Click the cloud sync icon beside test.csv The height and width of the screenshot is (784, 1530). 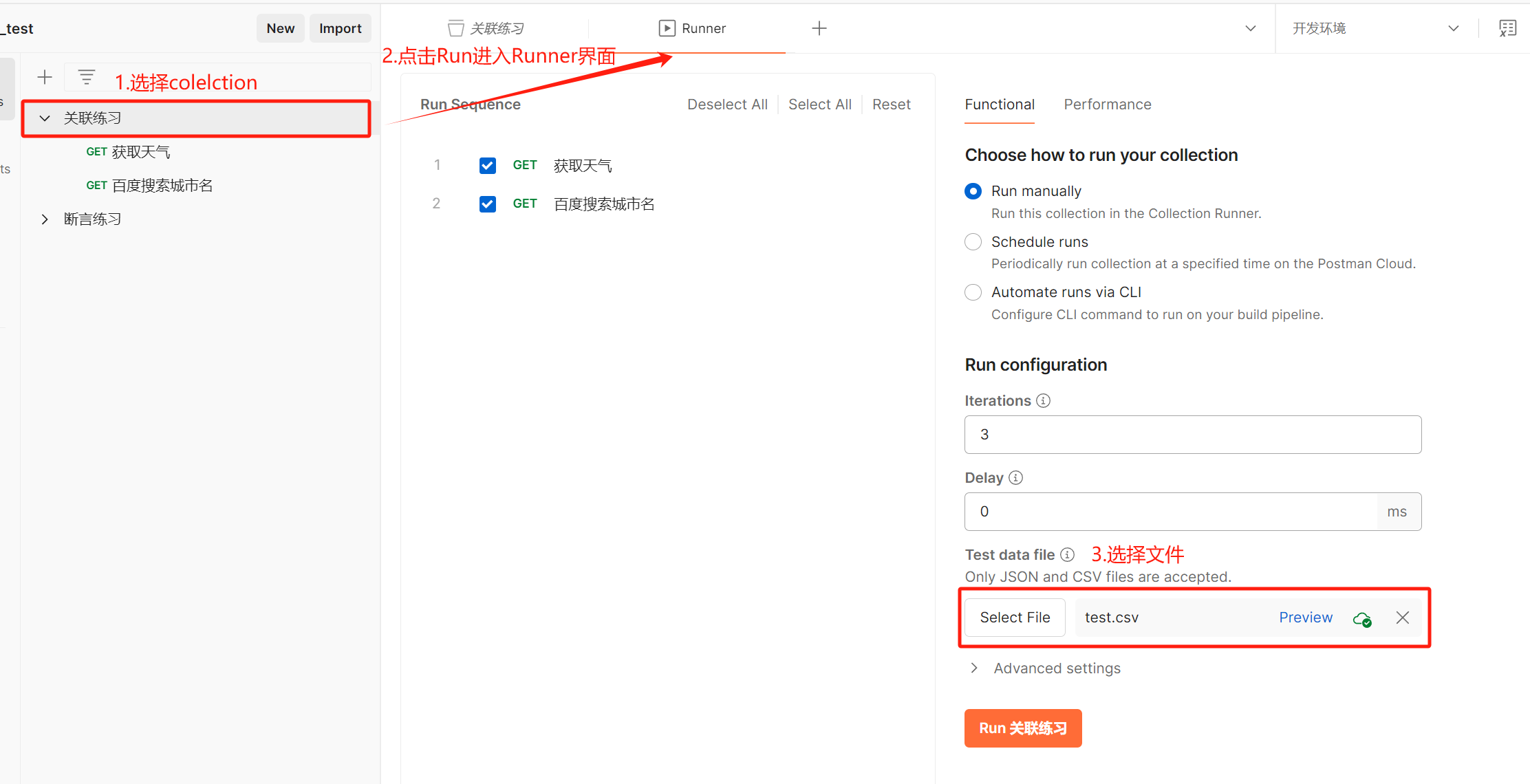[x=1361, y=618]
